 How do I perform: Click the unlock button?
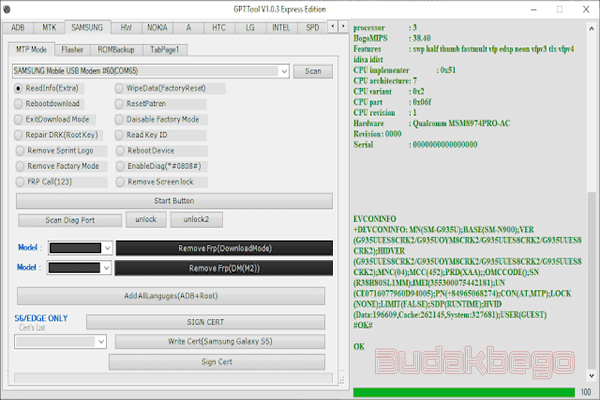pyautogui.click(x=146, y=219)
